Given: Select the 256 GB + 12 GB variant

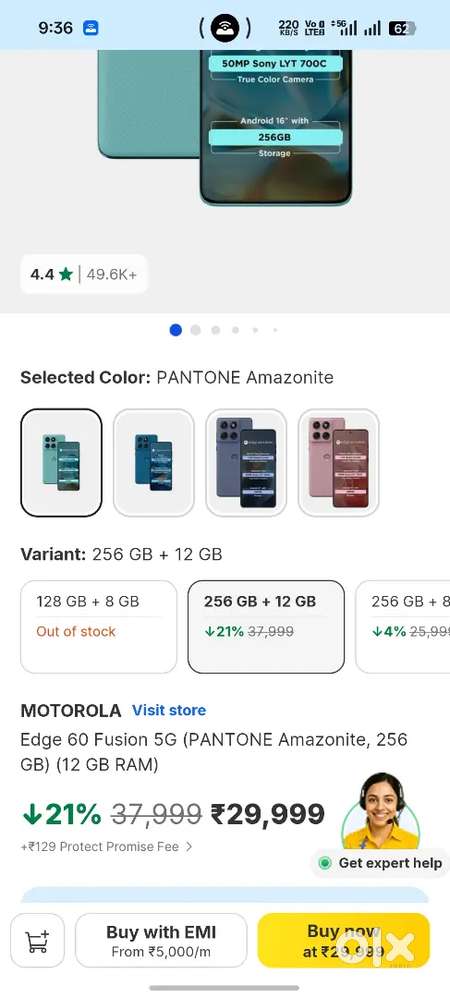Looking at the screenshot, I should pyautogui.click(x=266, y=626).
